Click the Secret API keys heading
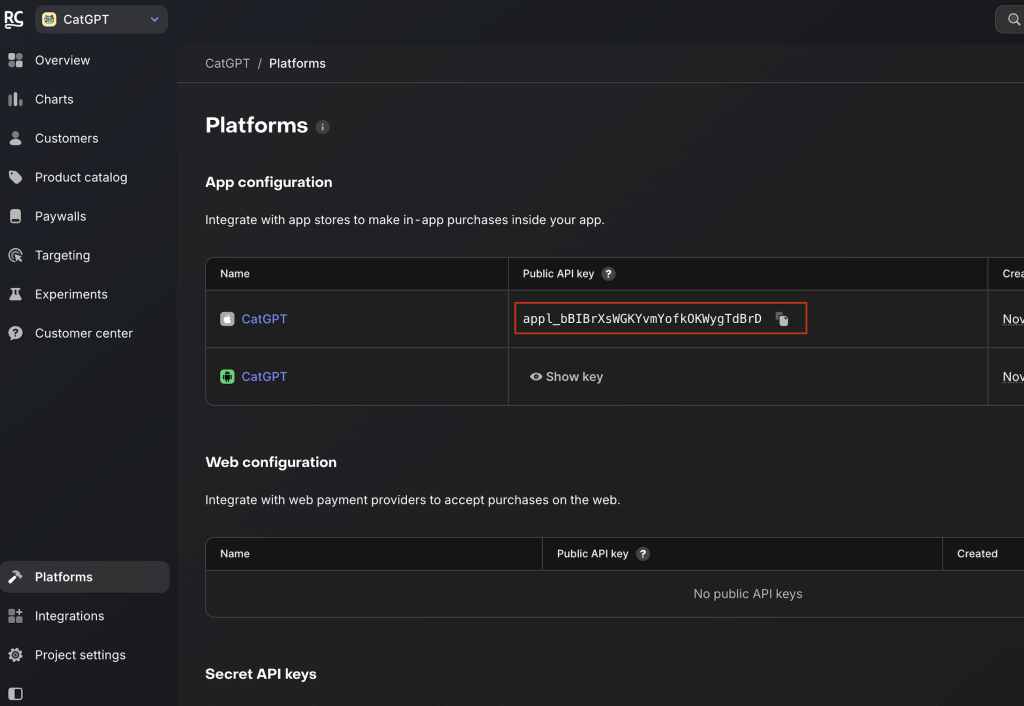This screenshot has height=706, width=1024. [x=261, y=675]
